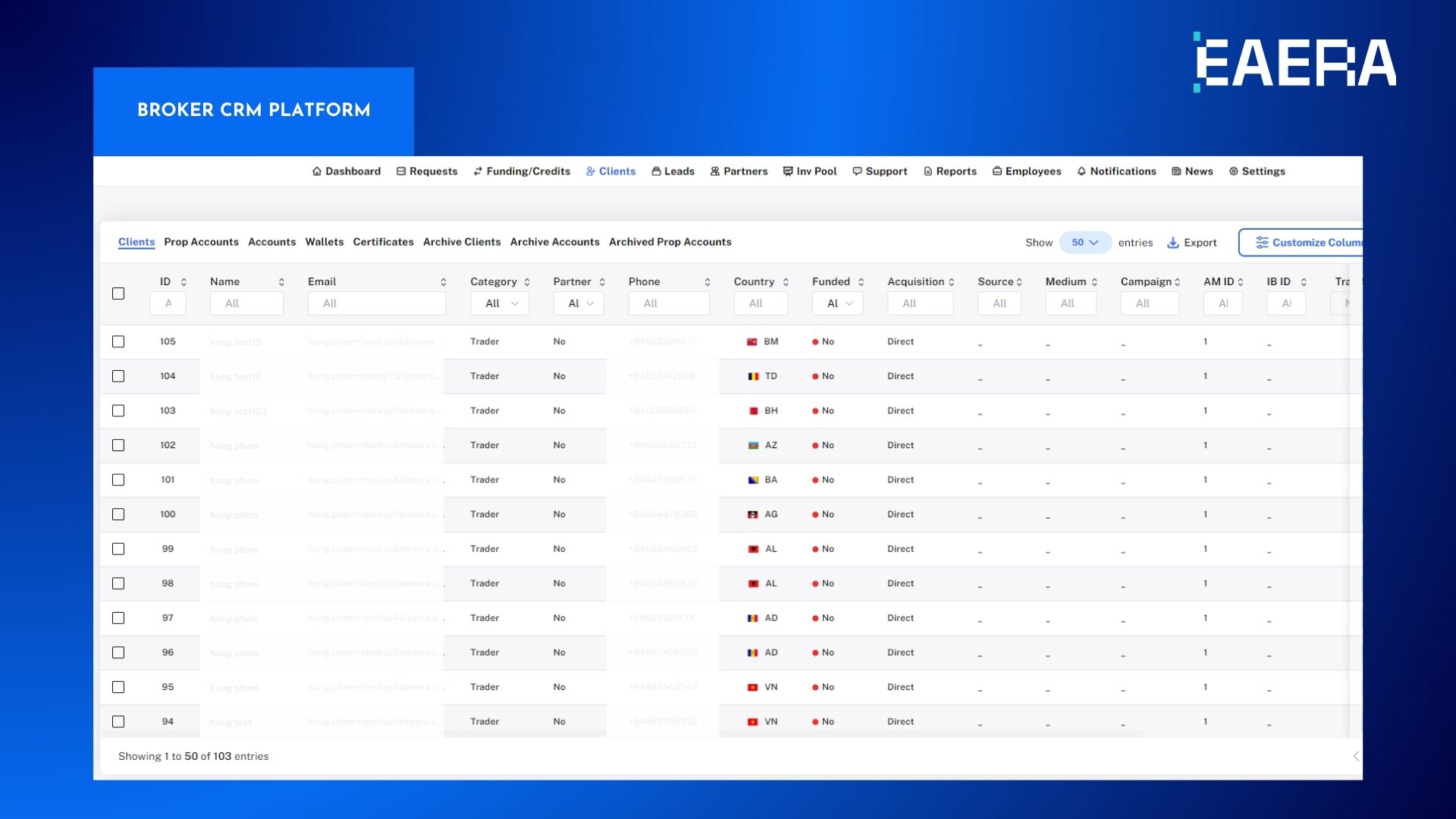Image resolution: width=1456 pixels, height=819 pixels.
Task: Open the Settings gear icon
Action: pos(1234,171)
